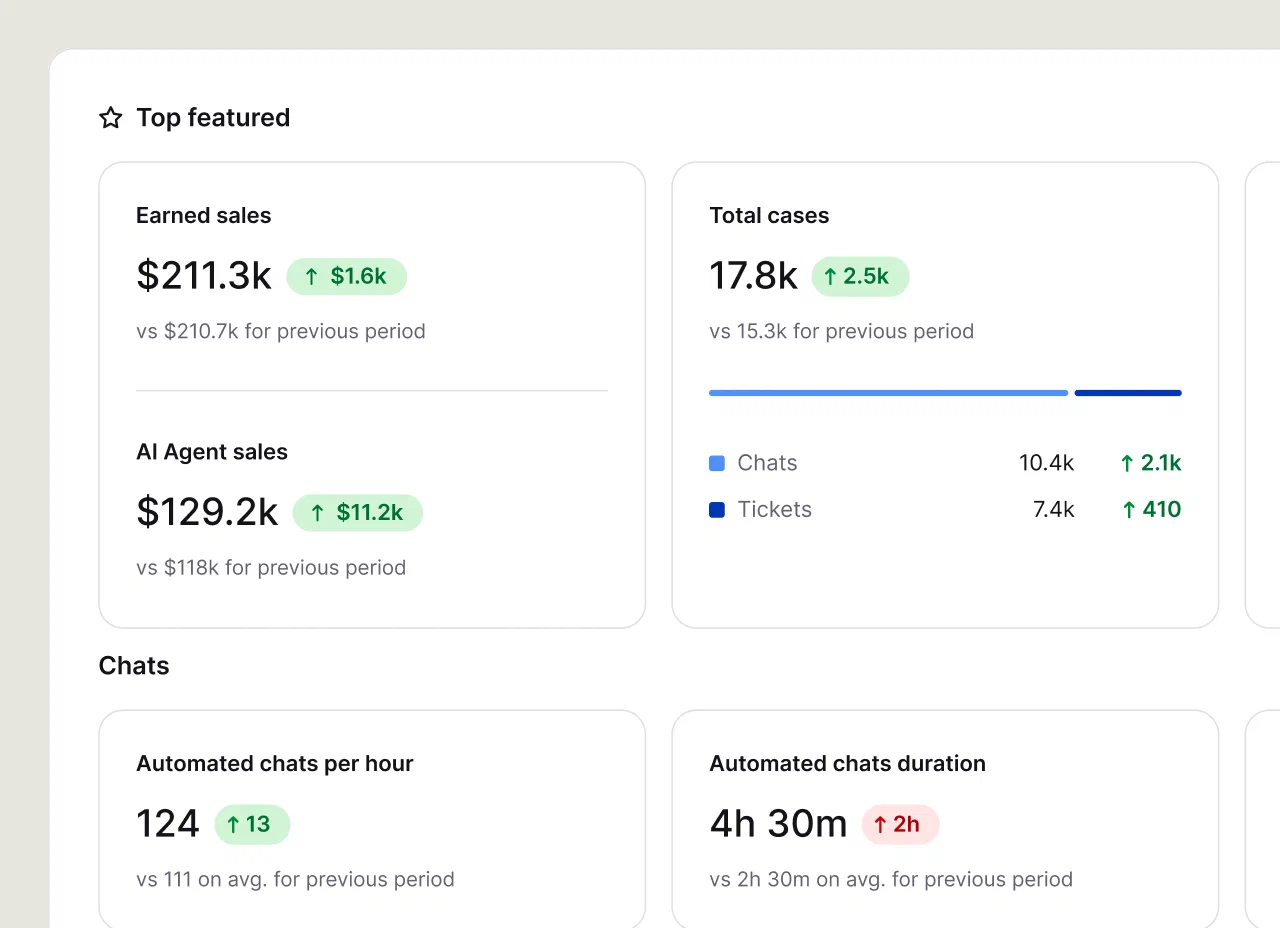Open the AI Agent sales title
The image size is (1280, 928).
[x=212, y=452]
